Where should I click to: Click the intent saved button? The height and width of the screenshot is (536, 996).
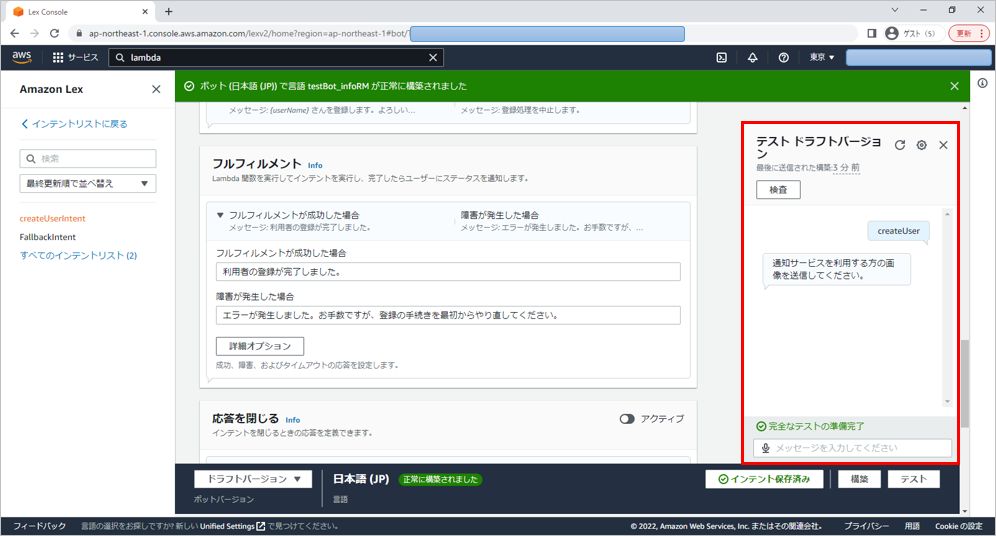(764, 479)
